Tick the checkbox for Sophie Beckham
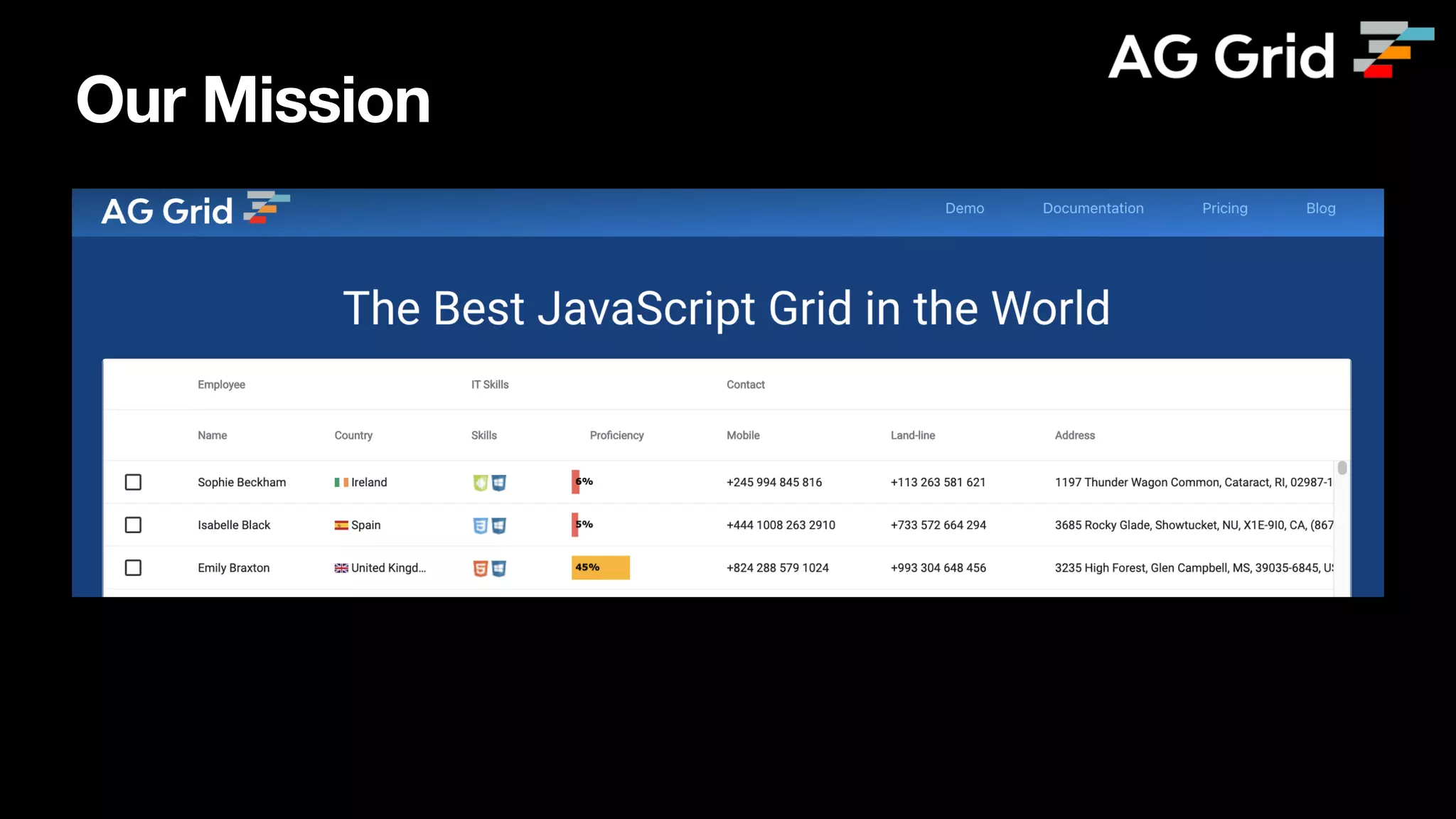Viewport: 1456px width, 819px height. tap(133, 482)
